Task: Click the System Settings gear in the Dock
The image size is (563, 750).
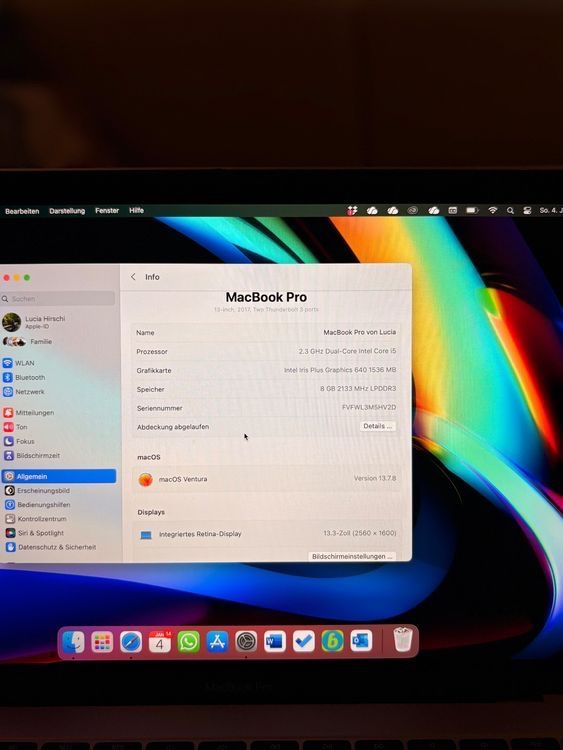Action: [246, 641]
